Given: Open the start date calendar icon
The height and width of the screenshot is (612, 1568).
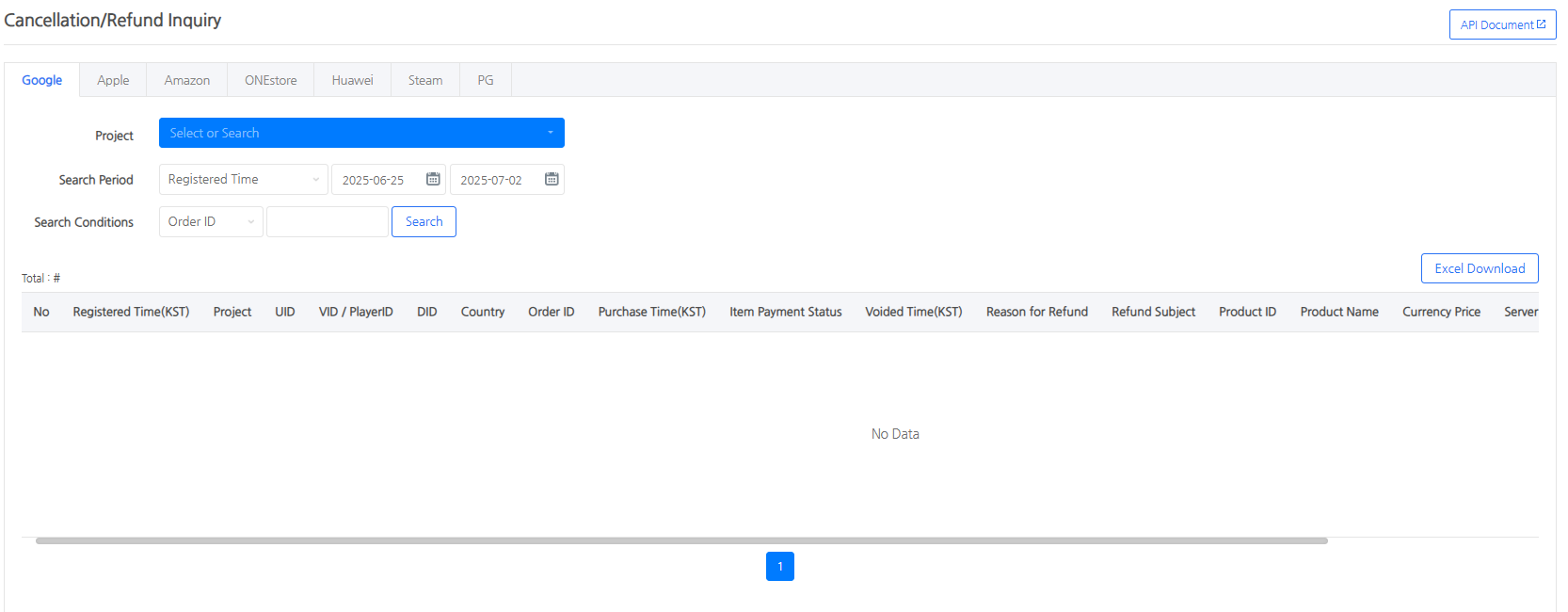Looking at the screenshot, I should (433, 179).
